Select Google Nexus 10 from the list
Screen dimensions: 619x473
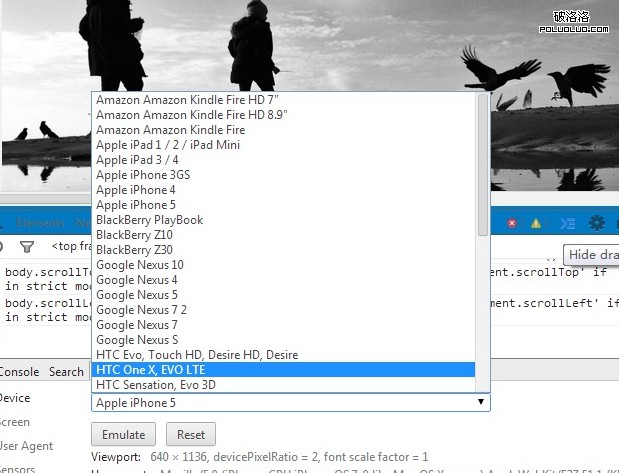tap(283, 265)
